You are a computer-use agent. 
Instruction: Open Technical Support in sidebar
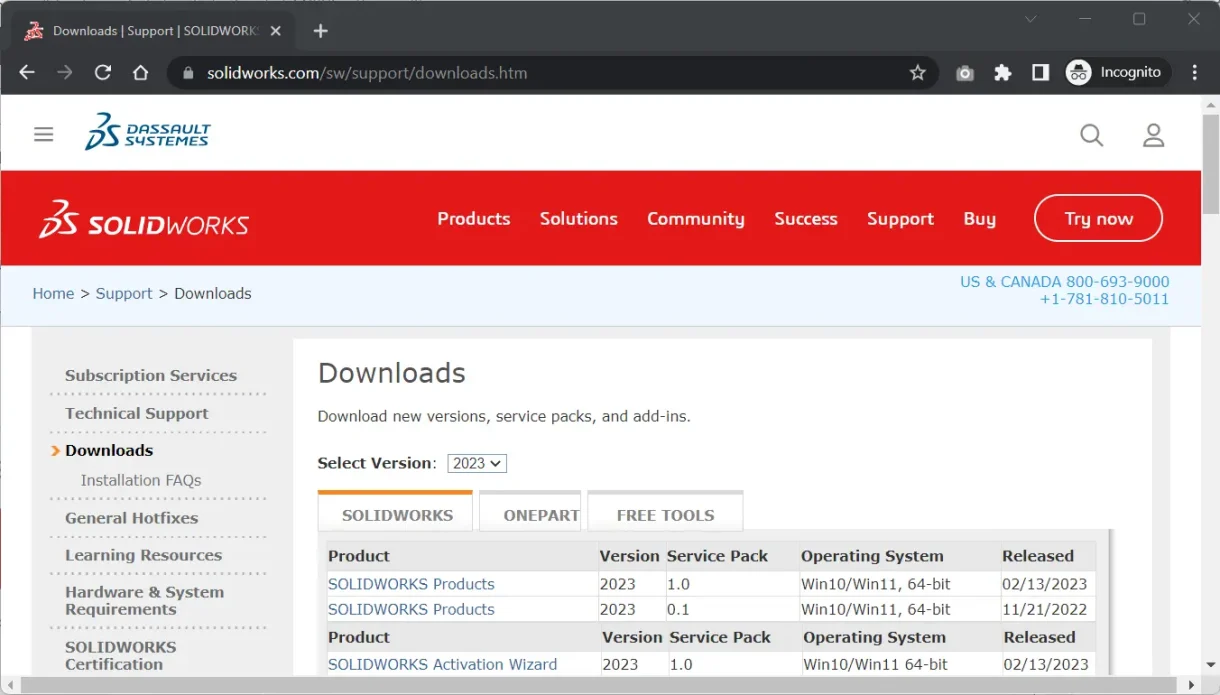137,413
